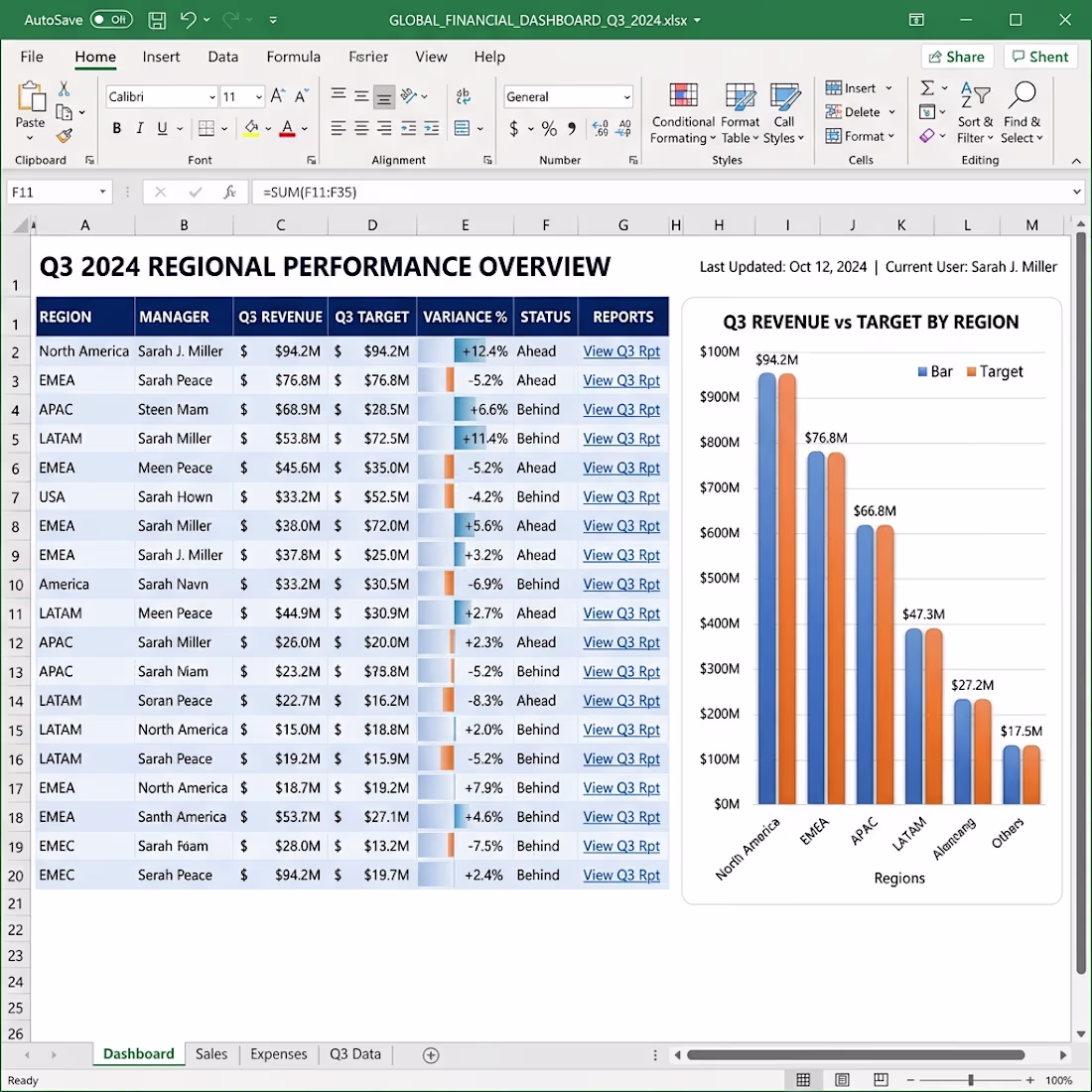Screen dimensions: 1092x1092
Task: Open View Q3 Rpt link for Steen Mam
Action: (621, 410)
